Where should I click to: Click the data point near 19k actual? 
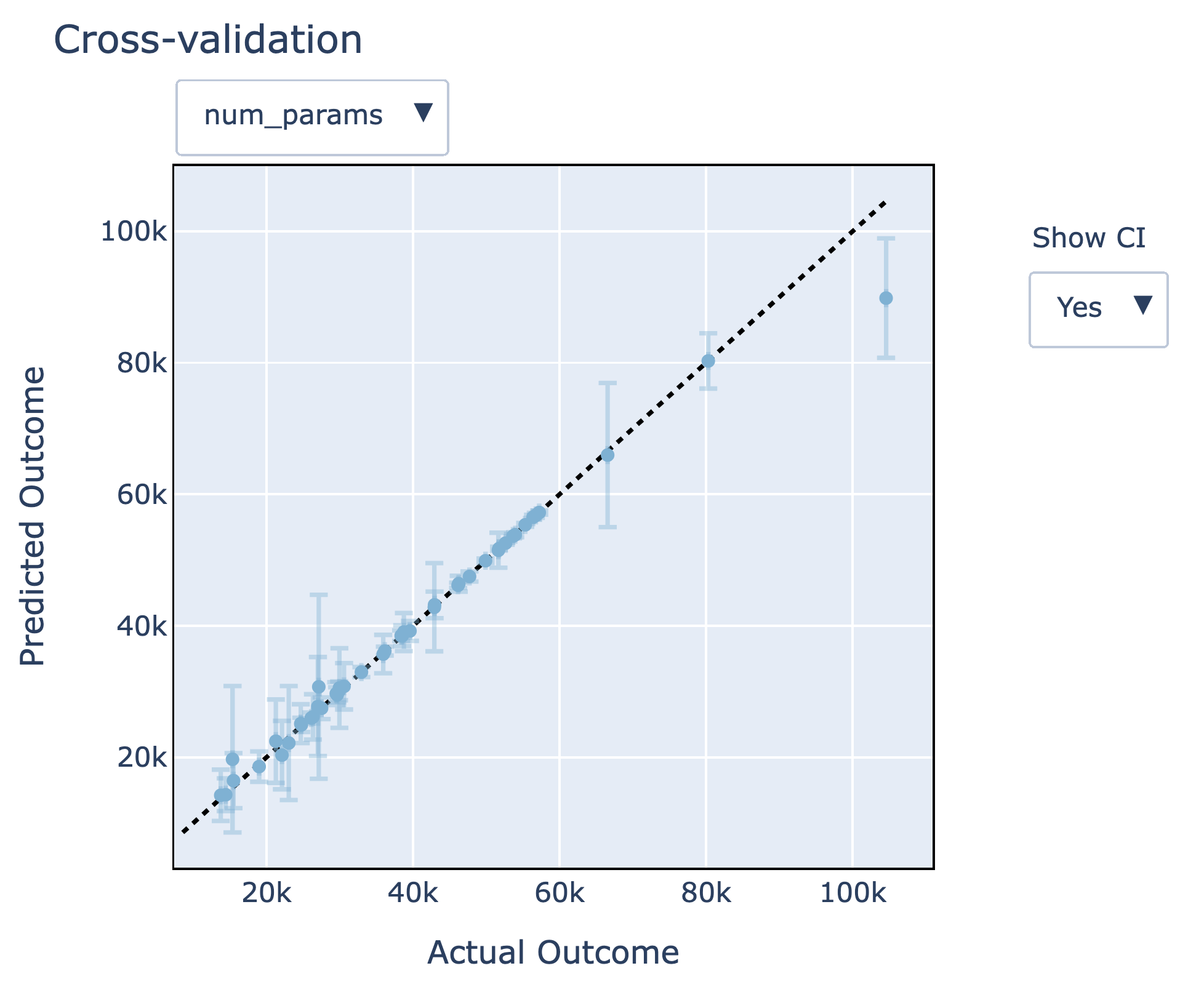(259, 767)
